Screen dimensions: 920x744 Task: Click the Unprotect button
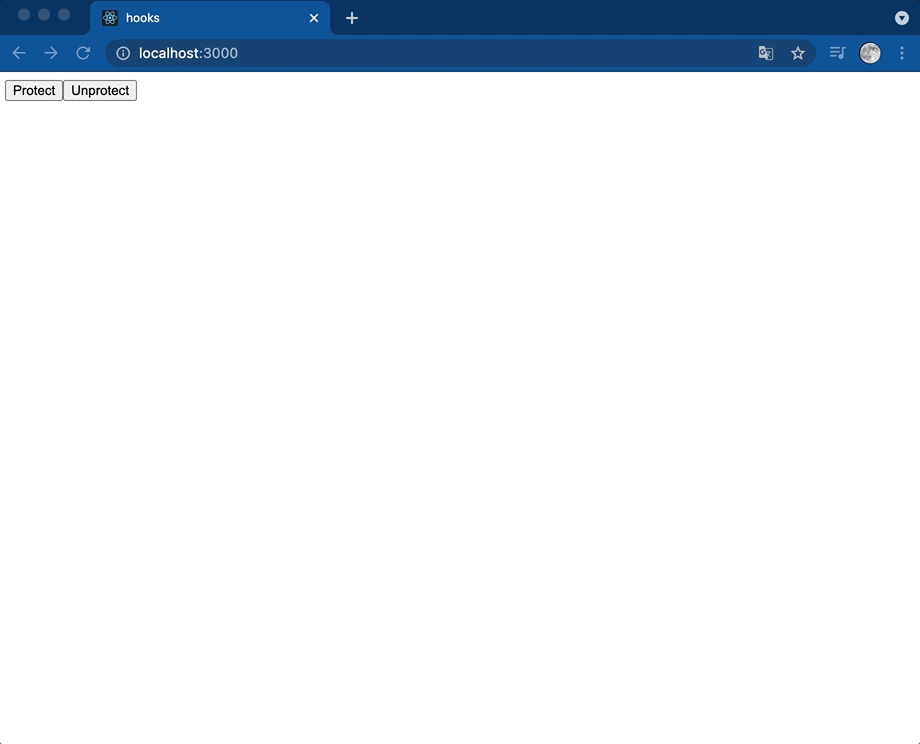point(100,90)
